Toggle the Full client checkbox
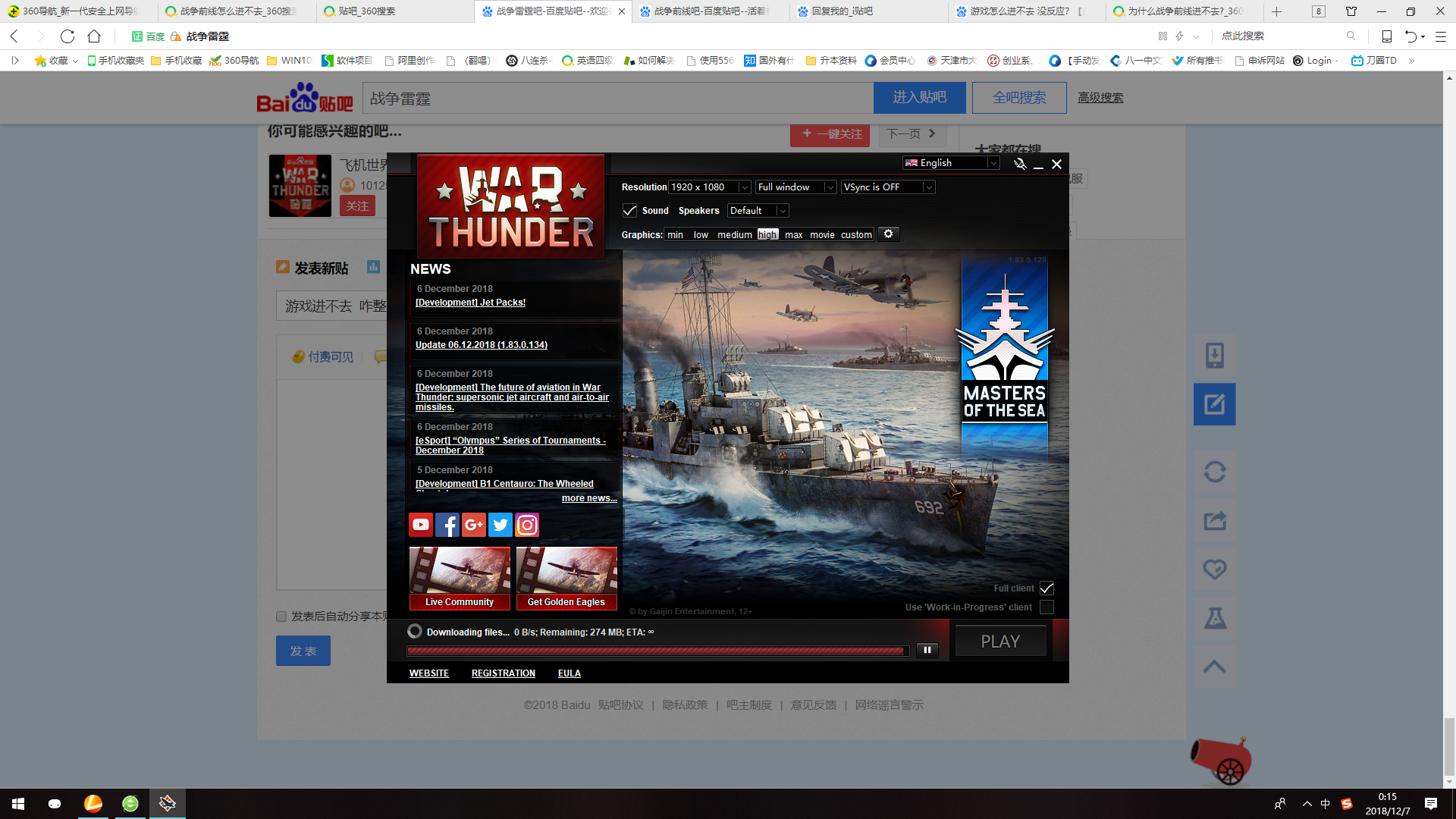Image resolution: width=1456 pixels, height=819 pixels. point(1047,588)
